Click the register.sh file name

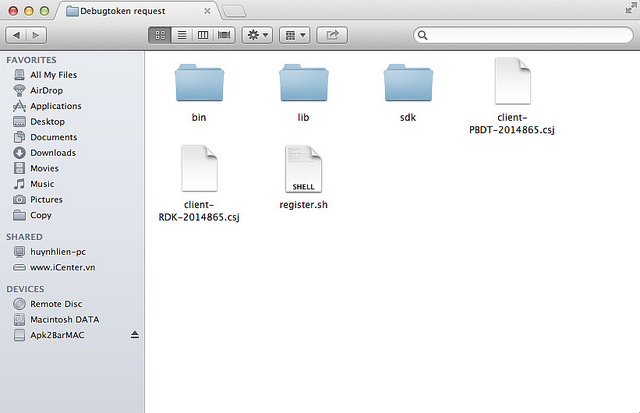click(x=304, y=204)
